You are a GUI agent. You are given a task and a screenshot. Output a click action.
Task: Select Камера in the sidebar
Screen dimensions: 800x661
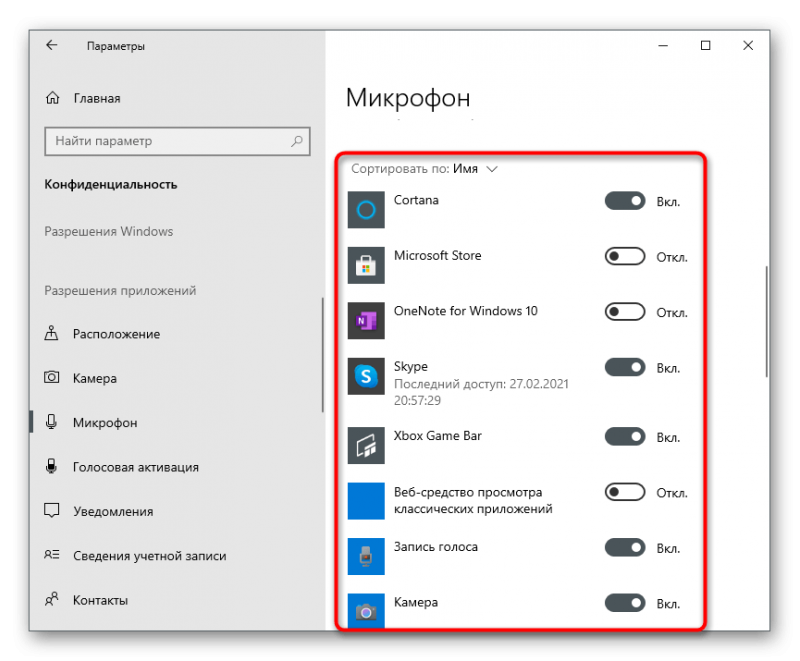(x=95, y=378)
